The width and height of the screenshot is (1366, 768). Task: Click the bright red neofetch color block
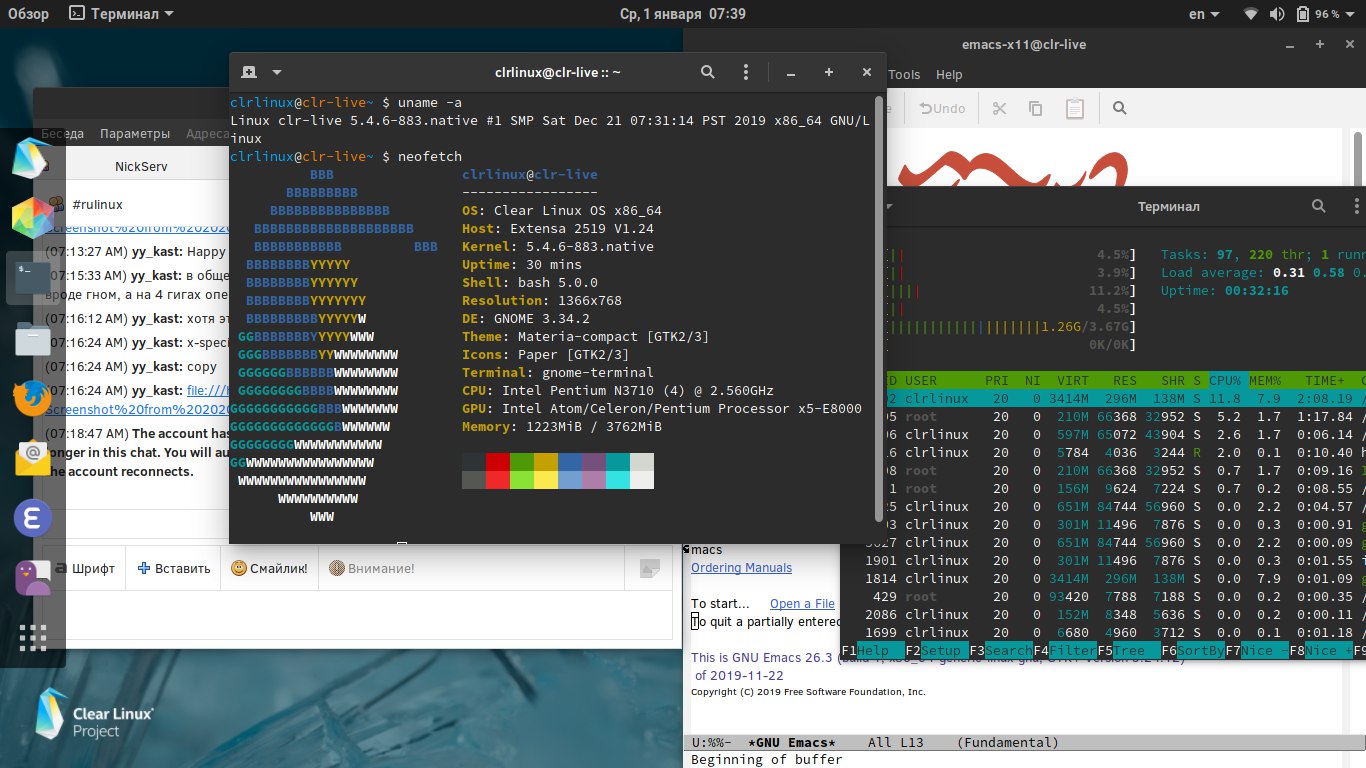pyautogui.click(x=497, y=479)
